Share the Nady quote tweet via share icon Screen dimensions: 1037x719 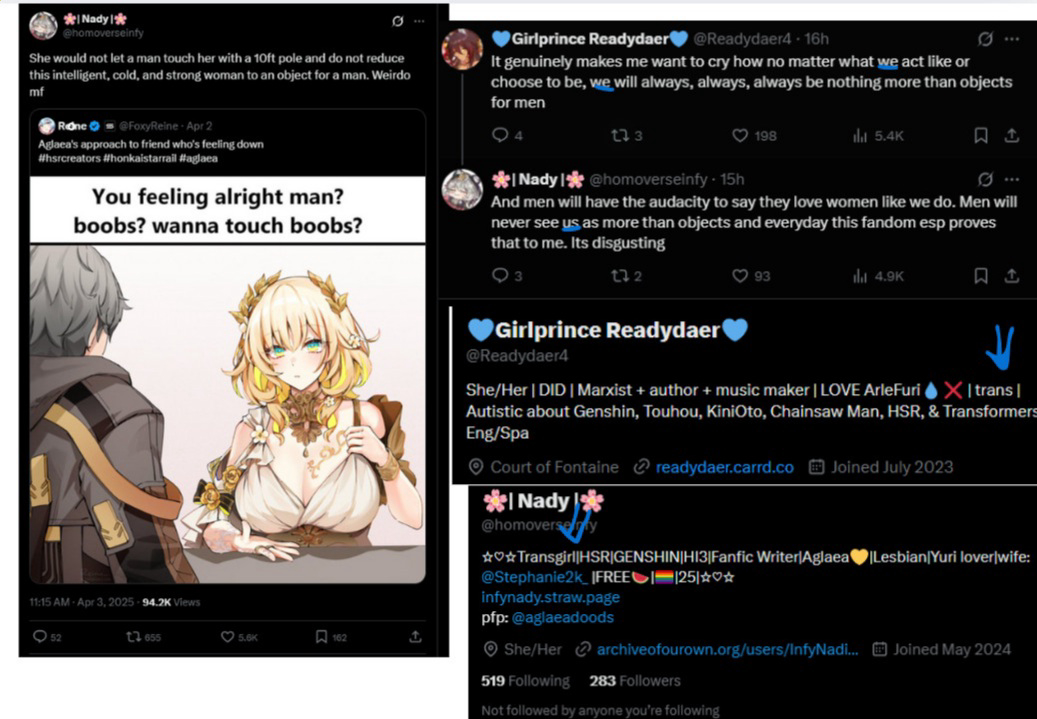pos(415,636)
